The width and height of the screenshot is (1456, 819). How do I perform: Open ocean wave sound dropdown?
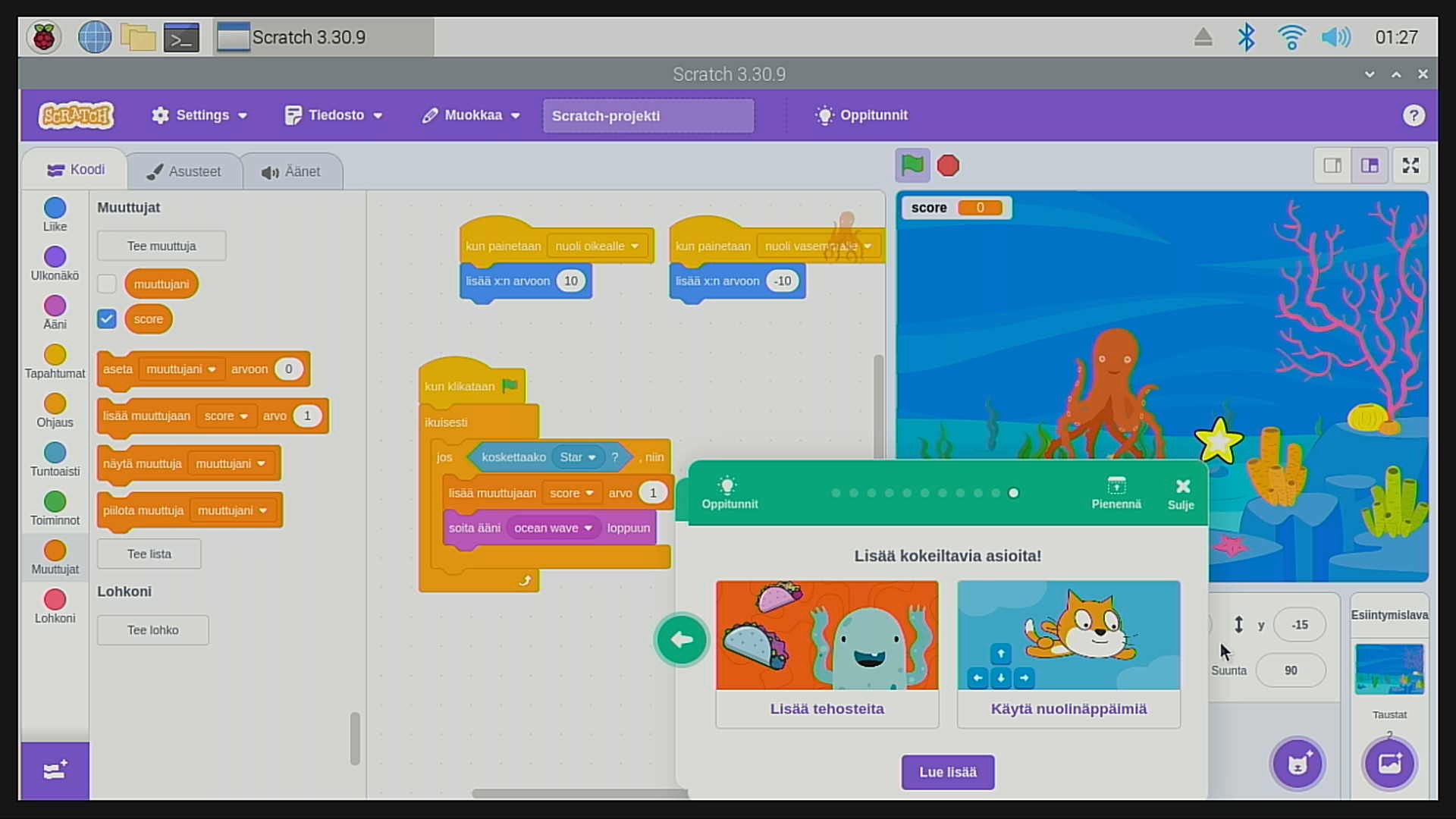click(553, 528)
